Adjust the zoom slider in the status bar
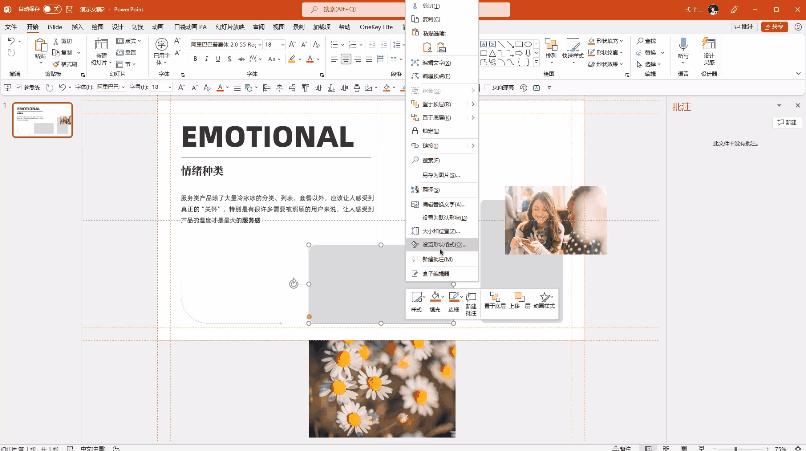 pos(738,448)
